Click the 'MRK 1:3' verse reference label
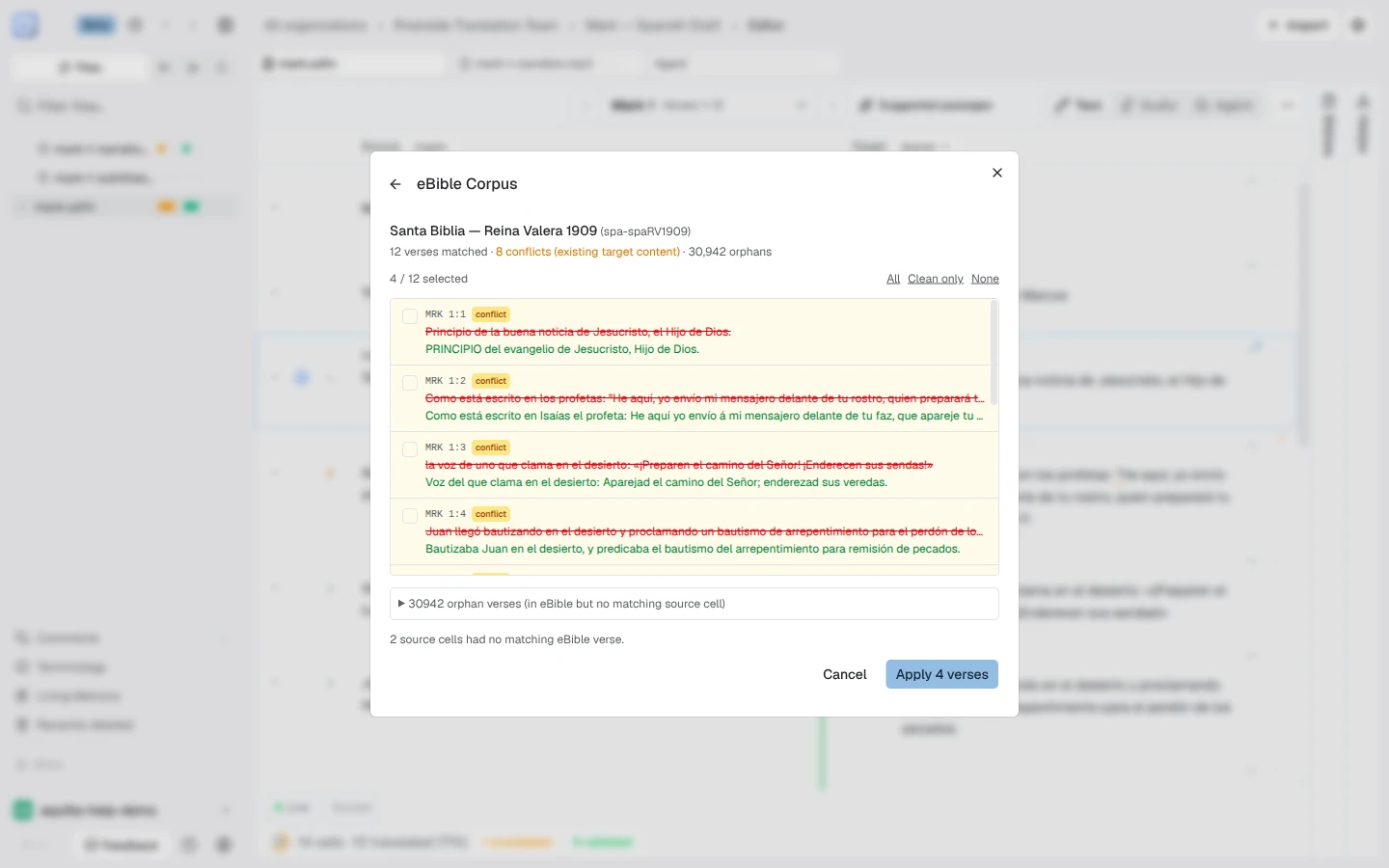The height and width of the screenshot is (868, 1389). (x=446, y=448)
